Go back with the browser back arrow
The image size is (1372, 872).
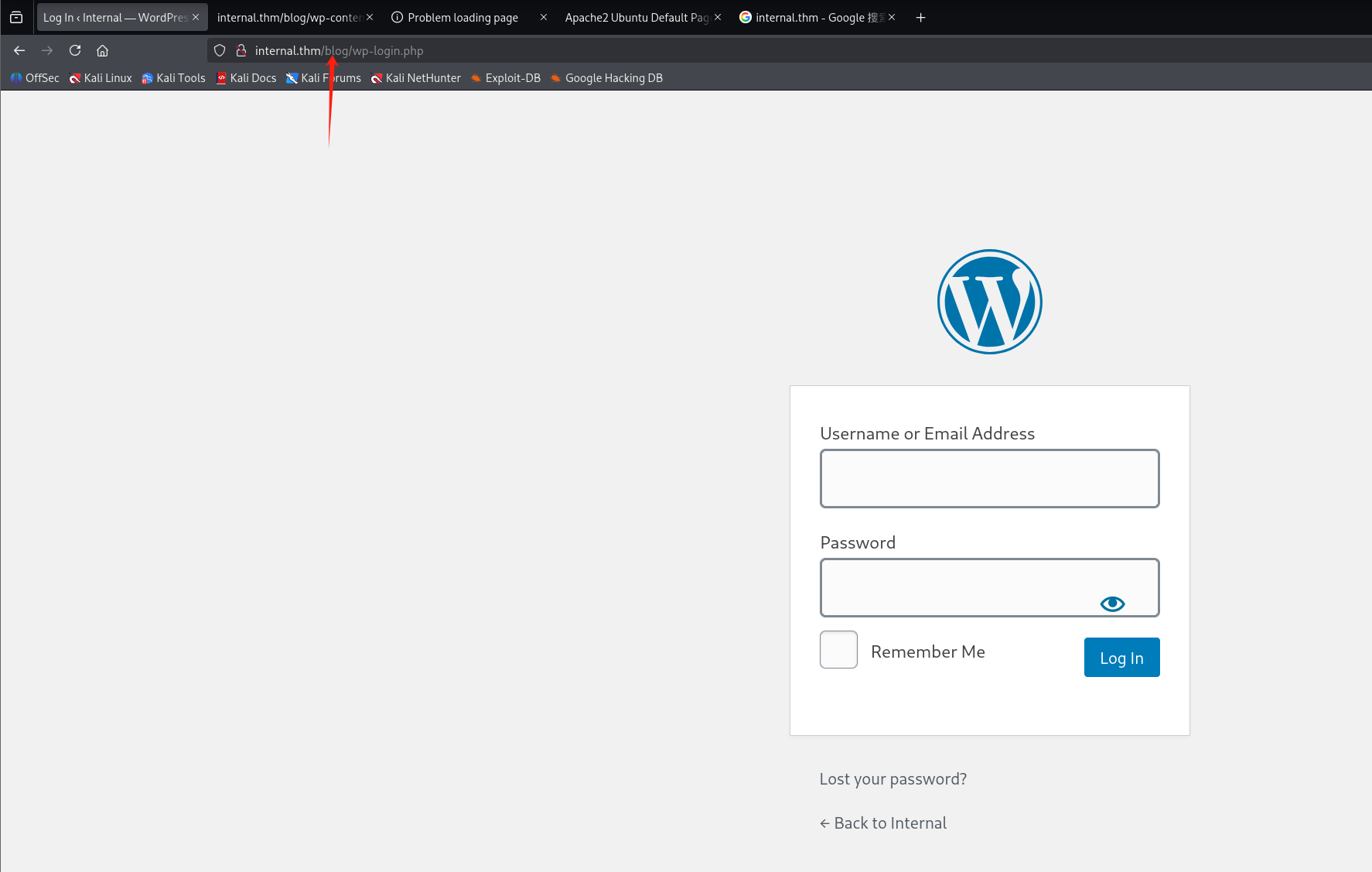19,50
